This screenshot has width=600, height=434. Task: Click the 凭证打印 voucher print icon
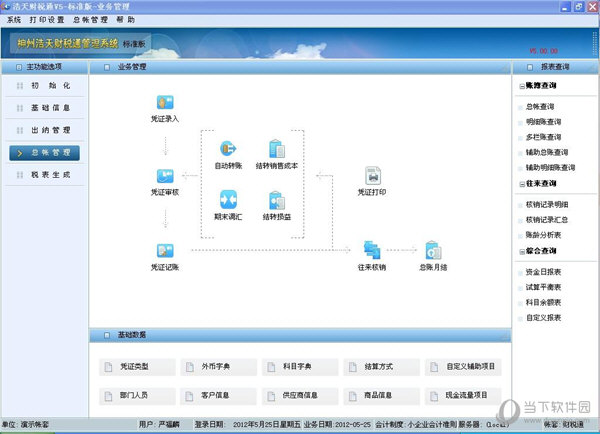(373, 176)
